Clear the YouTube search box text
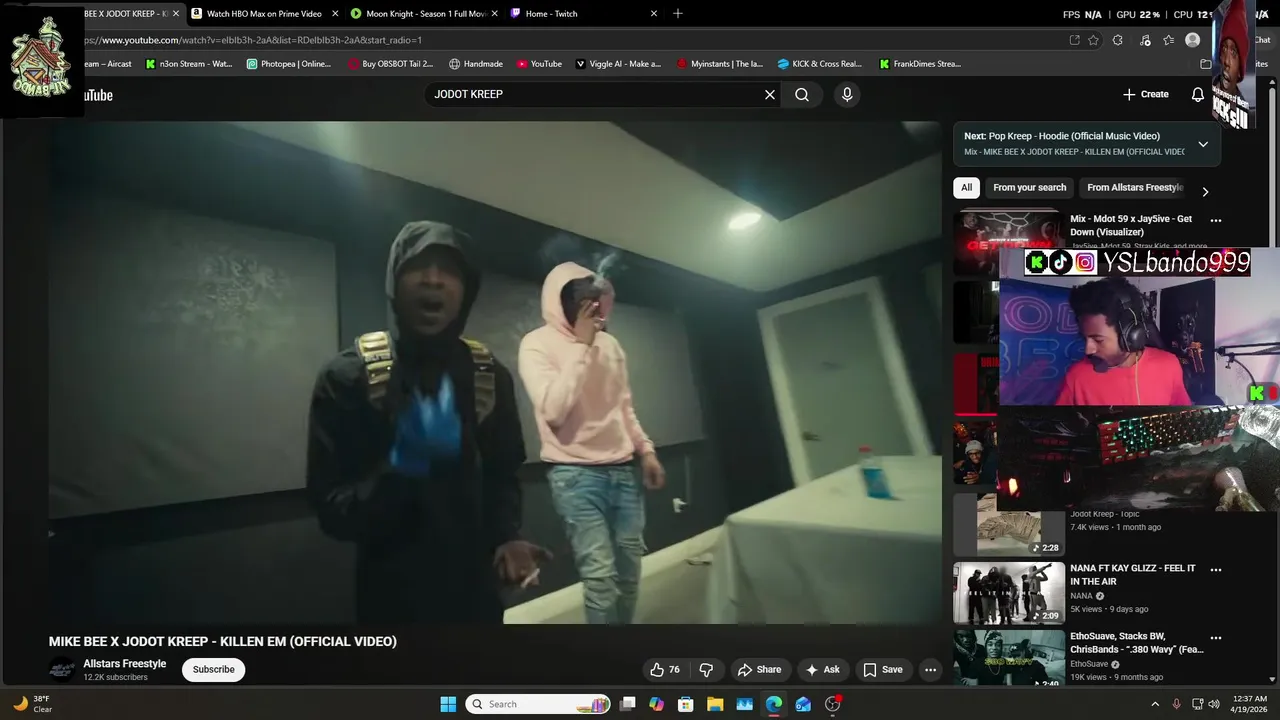This screenshot has height=720, width=1280. 770,94
